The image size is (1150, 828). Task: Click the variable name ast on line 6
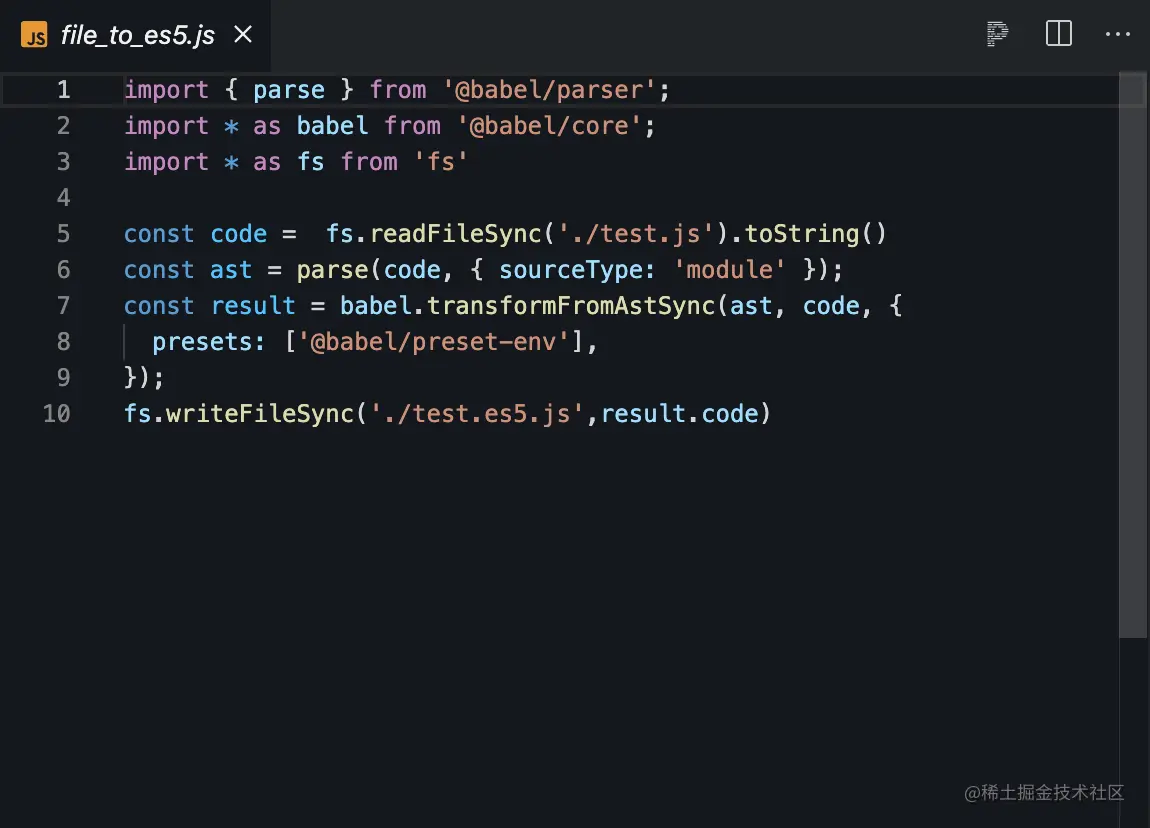point(231,269)
